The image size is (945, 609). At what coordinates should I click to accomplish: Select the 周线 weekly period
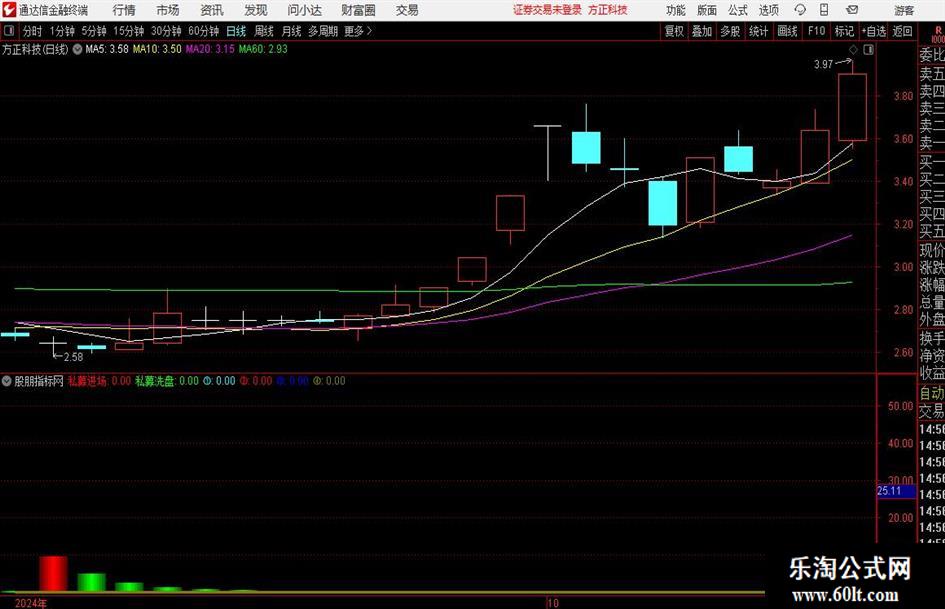coord(264,31)
